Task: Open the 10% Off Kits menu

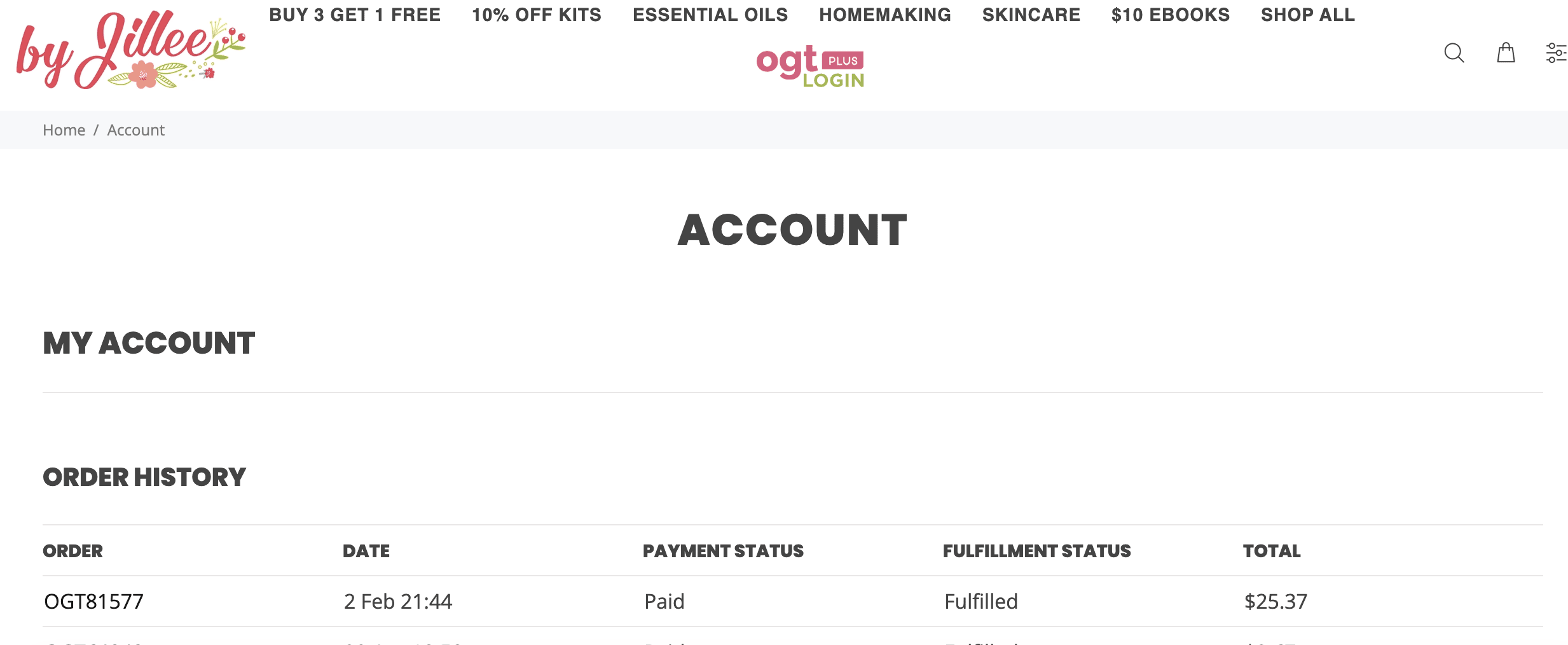Action: 537,15
